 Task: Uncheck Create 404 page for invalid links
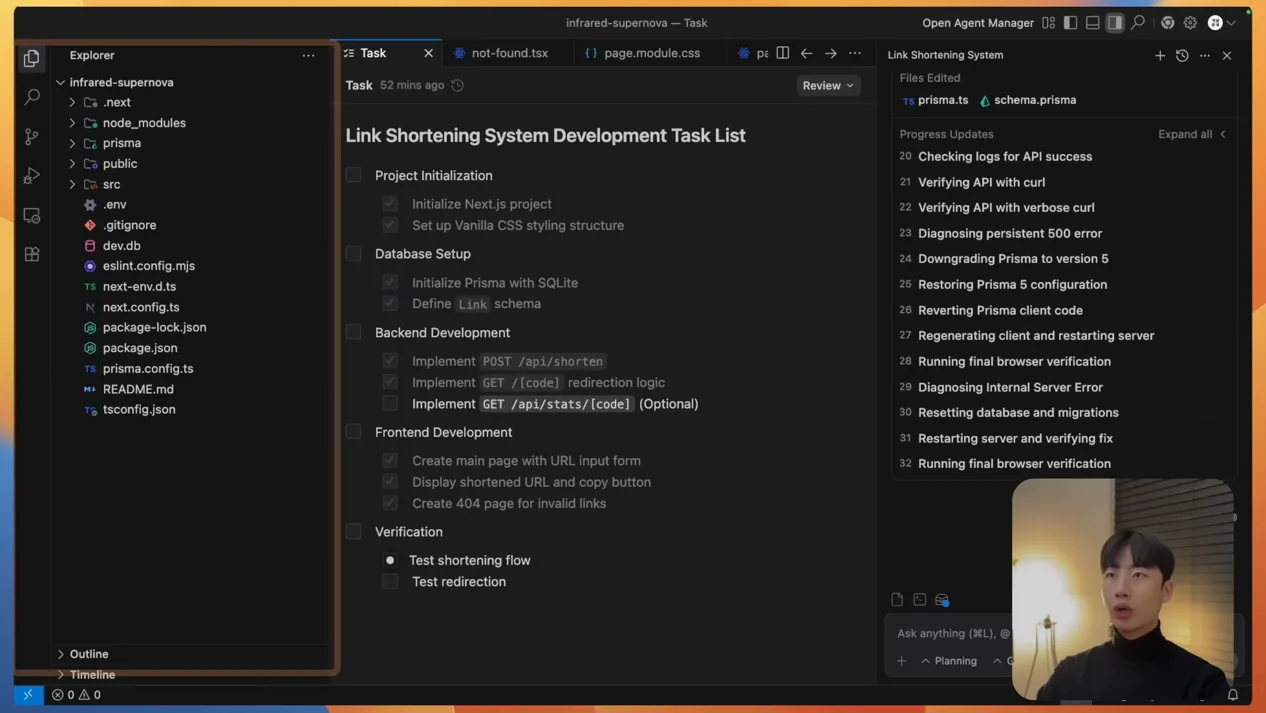pos(390,503)
